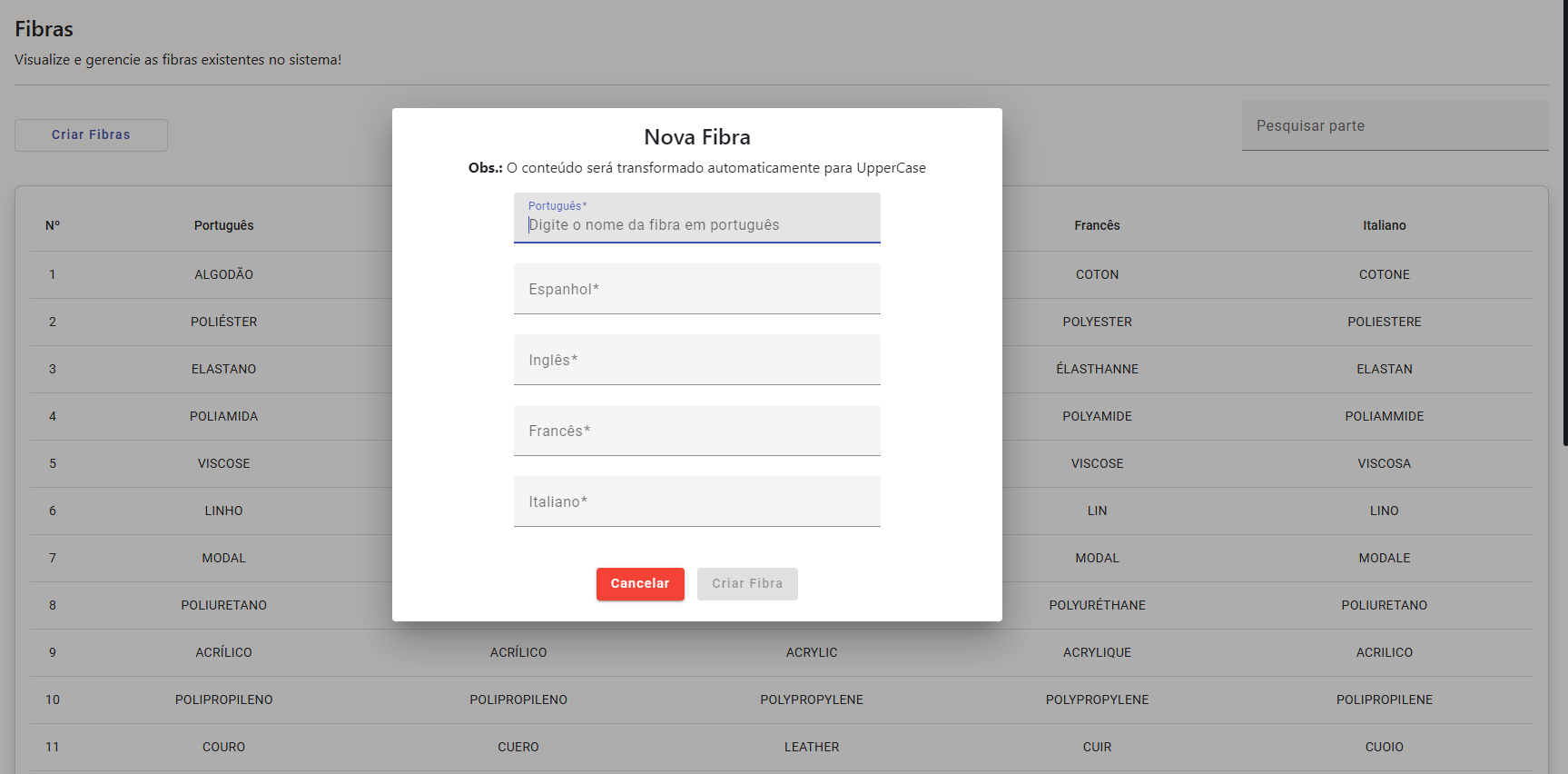Click the LEATHER cell in row 11
The width and height of the screenshot is (1568, 774).
812,747
